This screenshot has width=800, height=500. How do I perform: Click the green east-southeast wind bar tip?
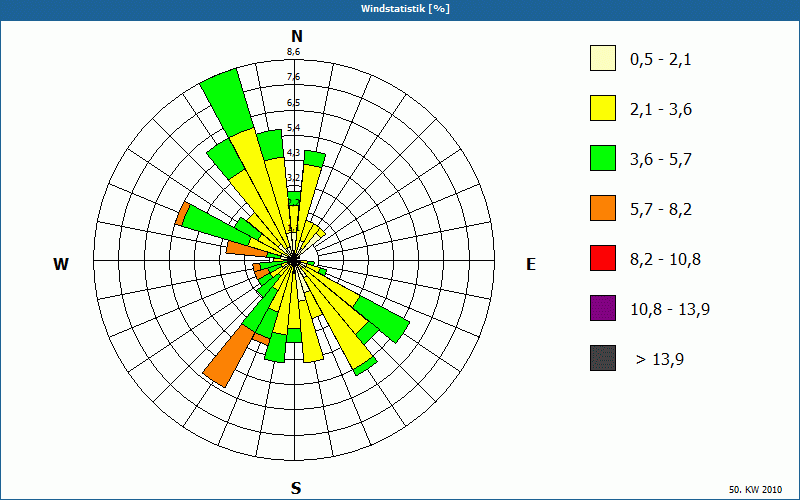coord(382,319)
